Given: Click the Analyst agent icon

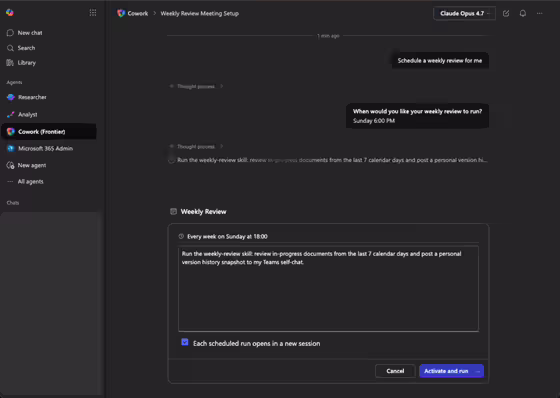Looking at the screenshot, I should point(11,114).
